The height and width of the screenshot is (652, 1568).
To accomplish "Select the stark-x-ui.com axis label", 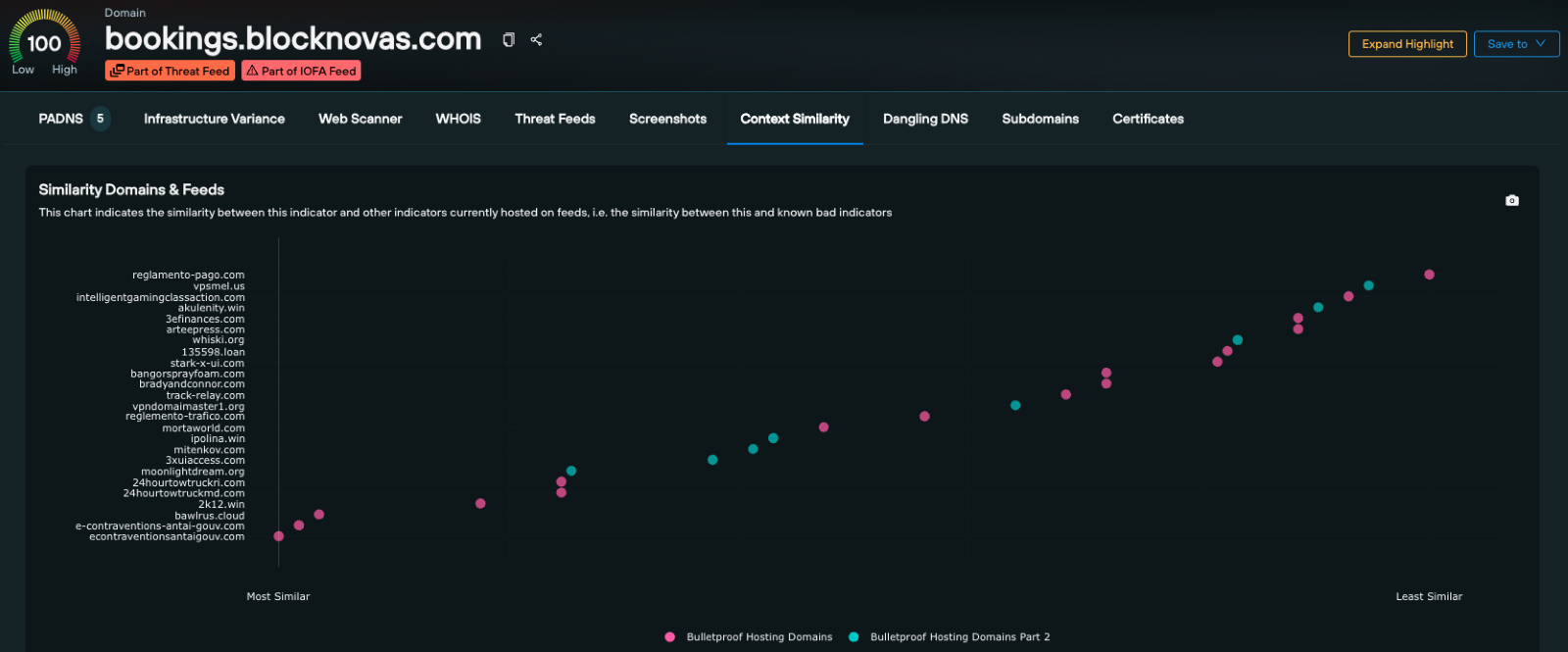I will point(208,363).
